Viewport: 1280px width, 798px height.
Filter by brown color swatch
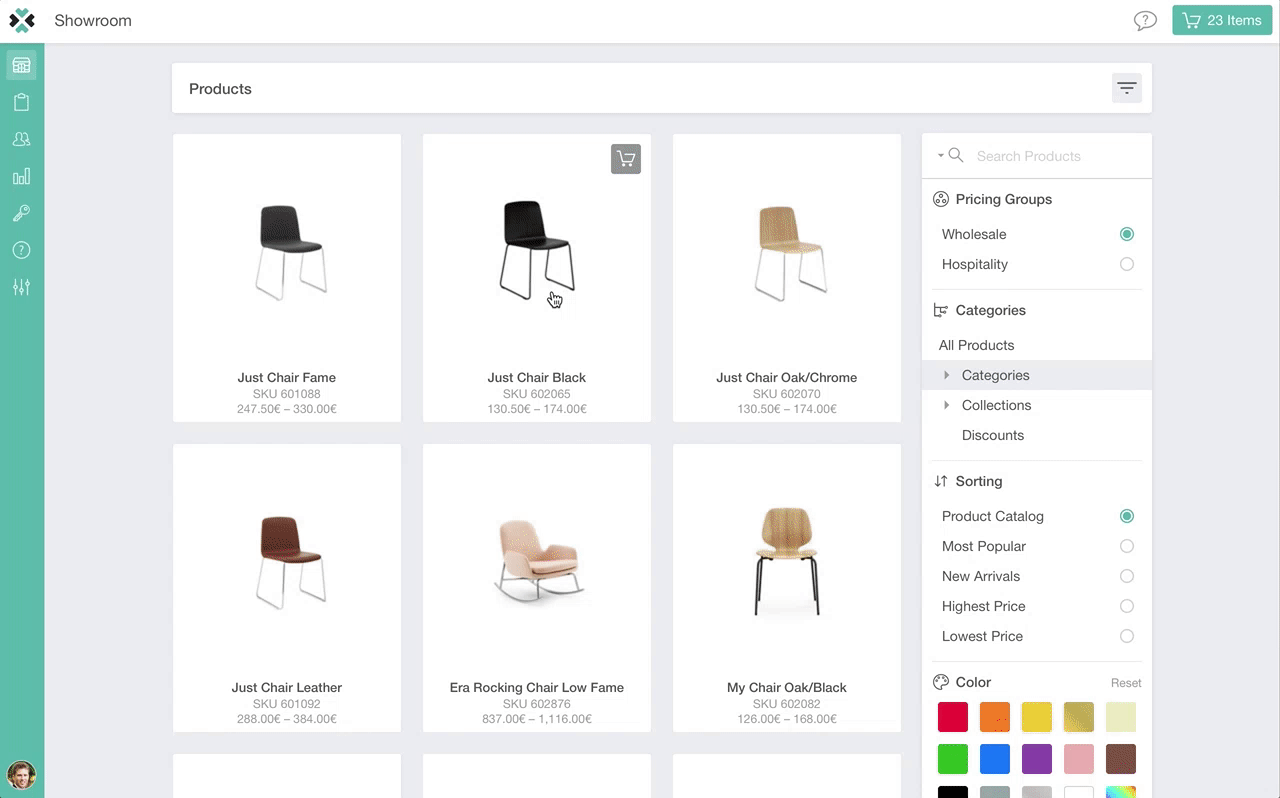pyautogui.click(x=1121, y=759)
